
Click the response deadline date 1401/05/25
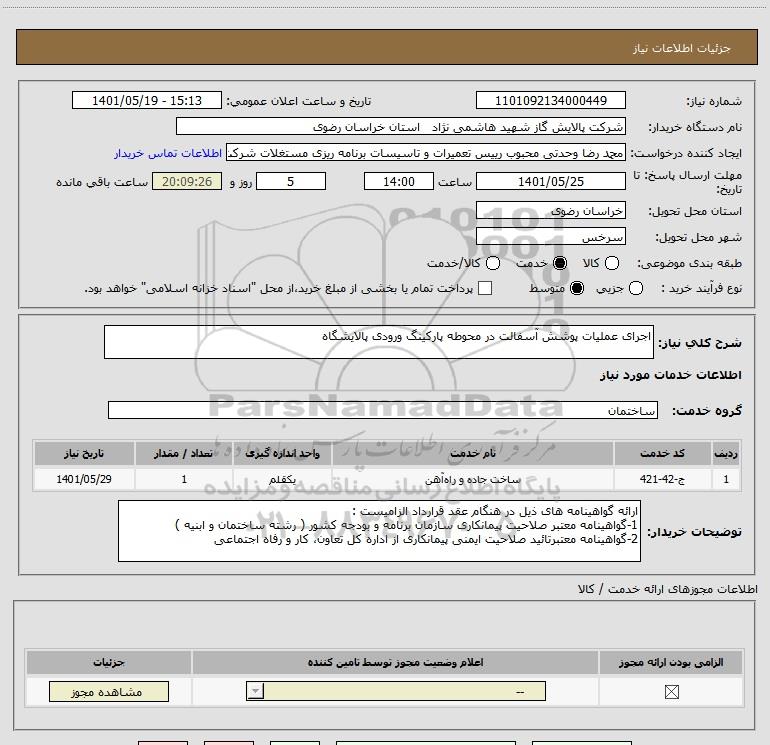550,181
